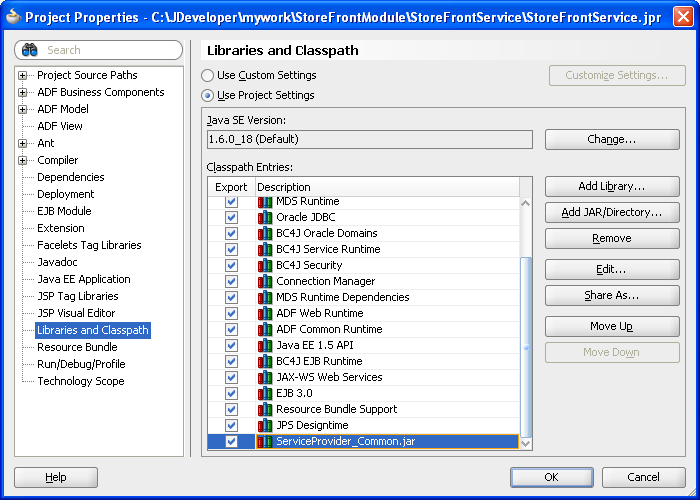The height and width of the screenshot is (500, 700).
Task: Toggle Export checkbox for EJB 3.0
Action: [x=231, y=393]
